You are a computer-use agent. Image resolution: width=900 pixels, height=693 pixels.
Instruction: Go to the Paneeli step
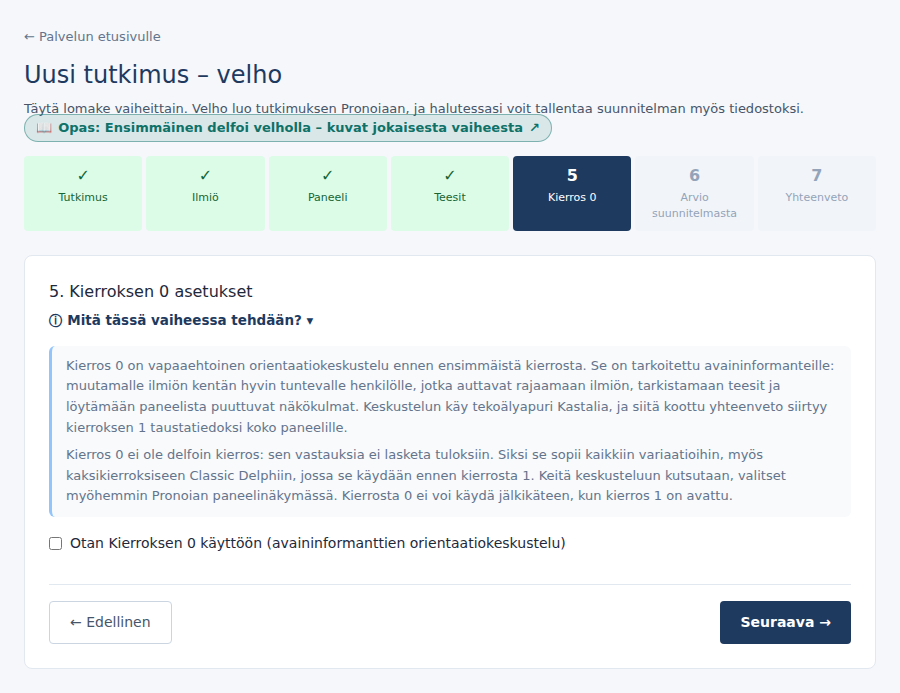coord(327,193)
